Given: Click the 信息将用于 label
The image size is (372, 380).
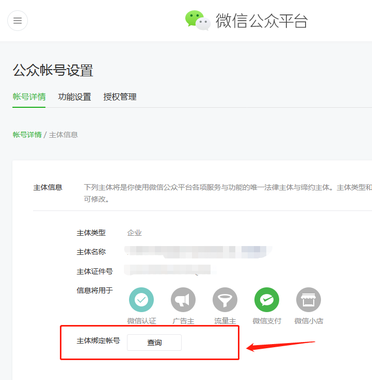Looking at the screenshot, I should (95, 290).
